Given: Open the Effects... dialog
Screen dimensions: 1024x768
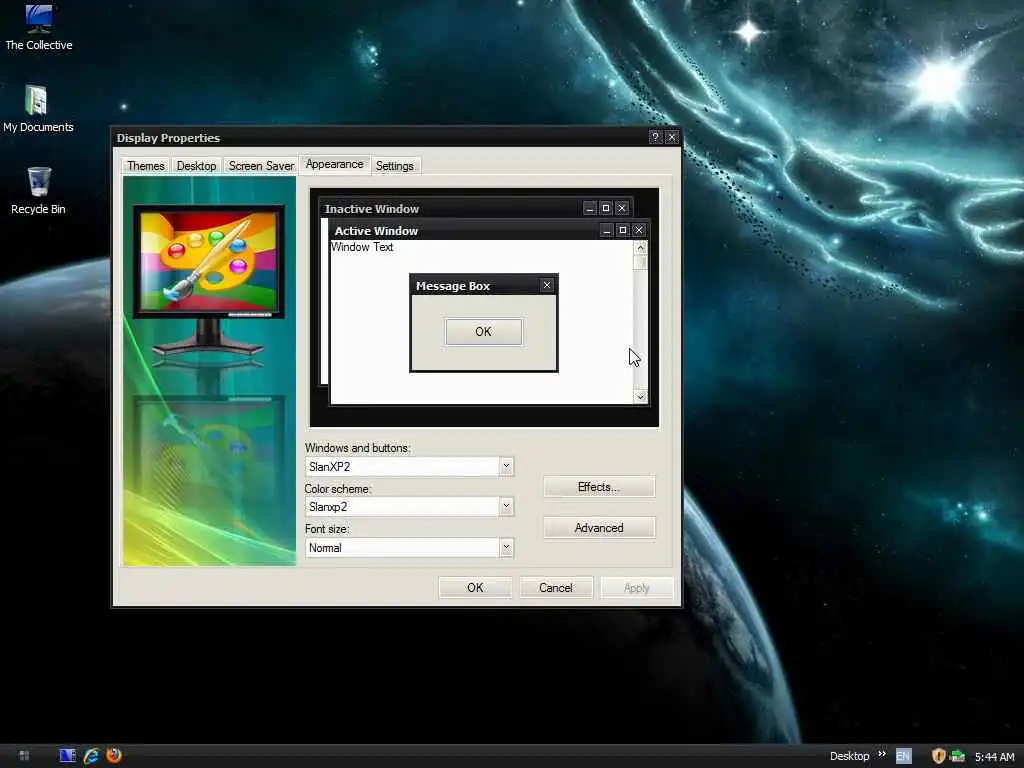Looking at the screenshot, I should click(599, 487).
